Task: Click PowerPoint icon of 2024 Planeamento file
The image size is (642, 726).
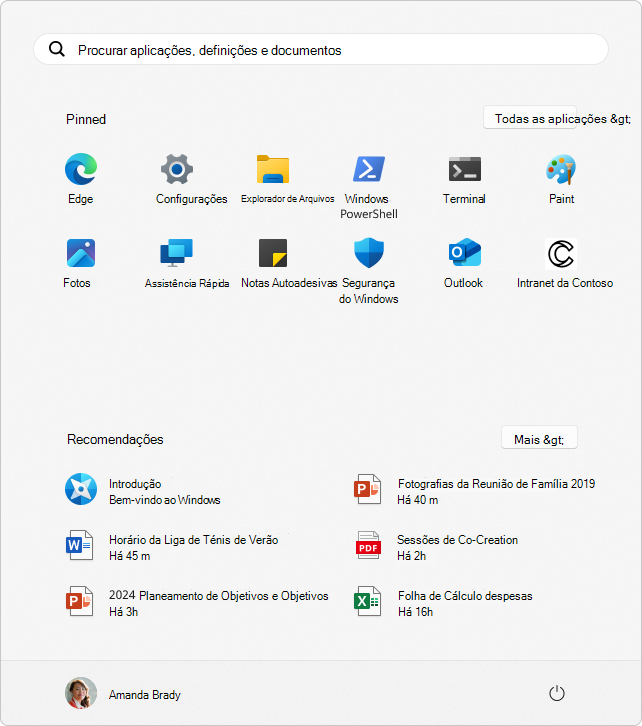Action: [x=80, y=601]
